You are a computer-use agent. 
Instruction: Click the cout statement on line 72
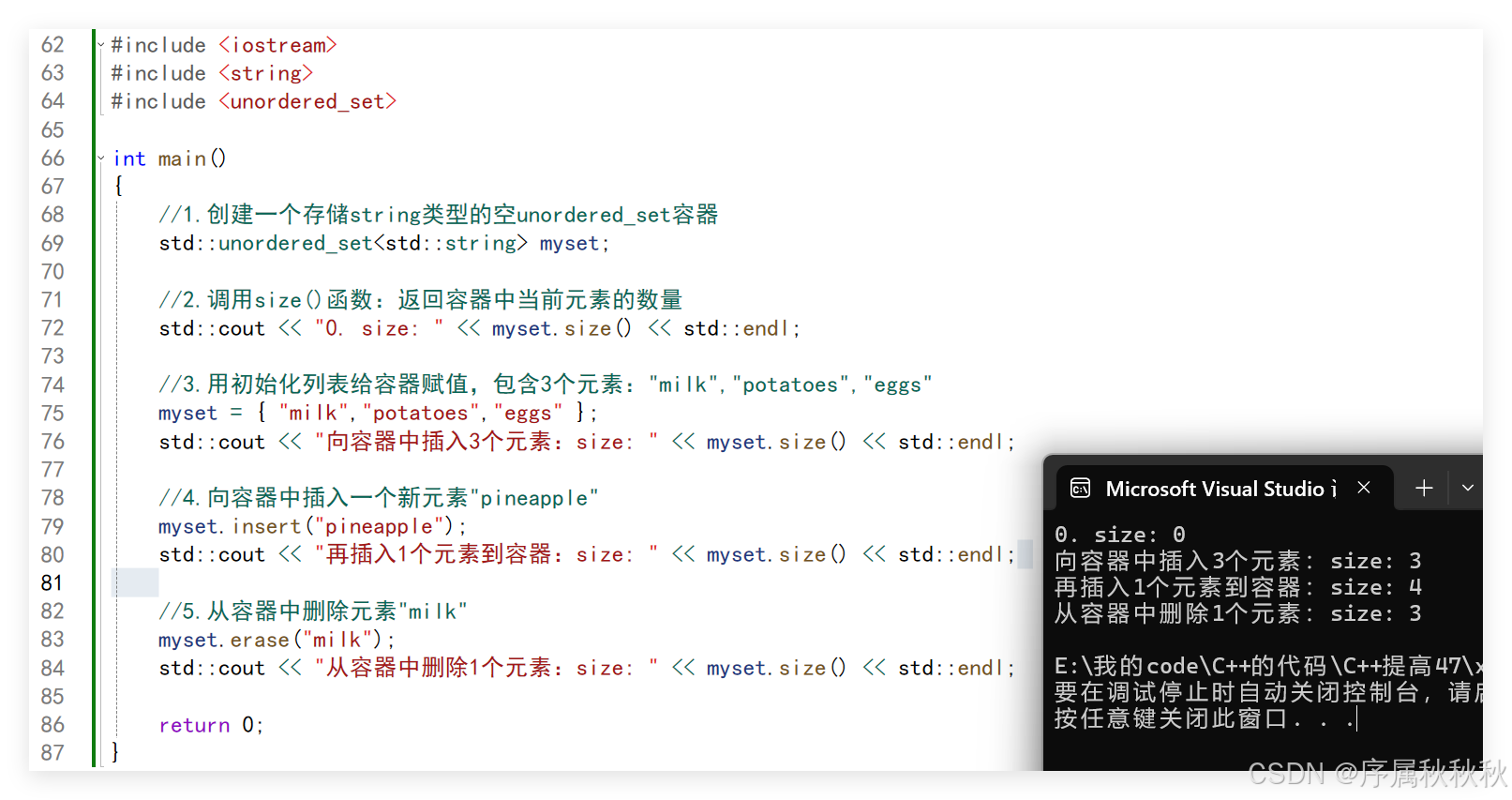(480, 328)
